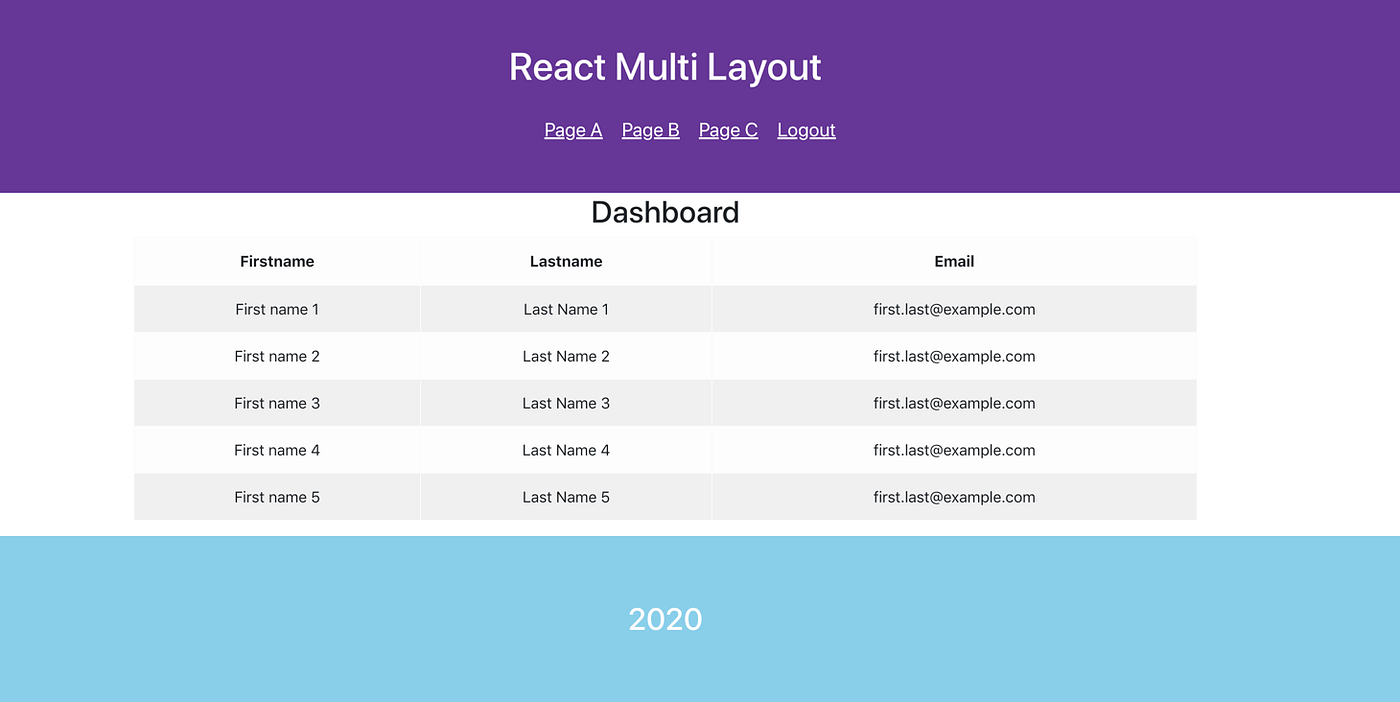Click the First name 1 cell
Screen dimensions: 1400x702
click(277, 309)
